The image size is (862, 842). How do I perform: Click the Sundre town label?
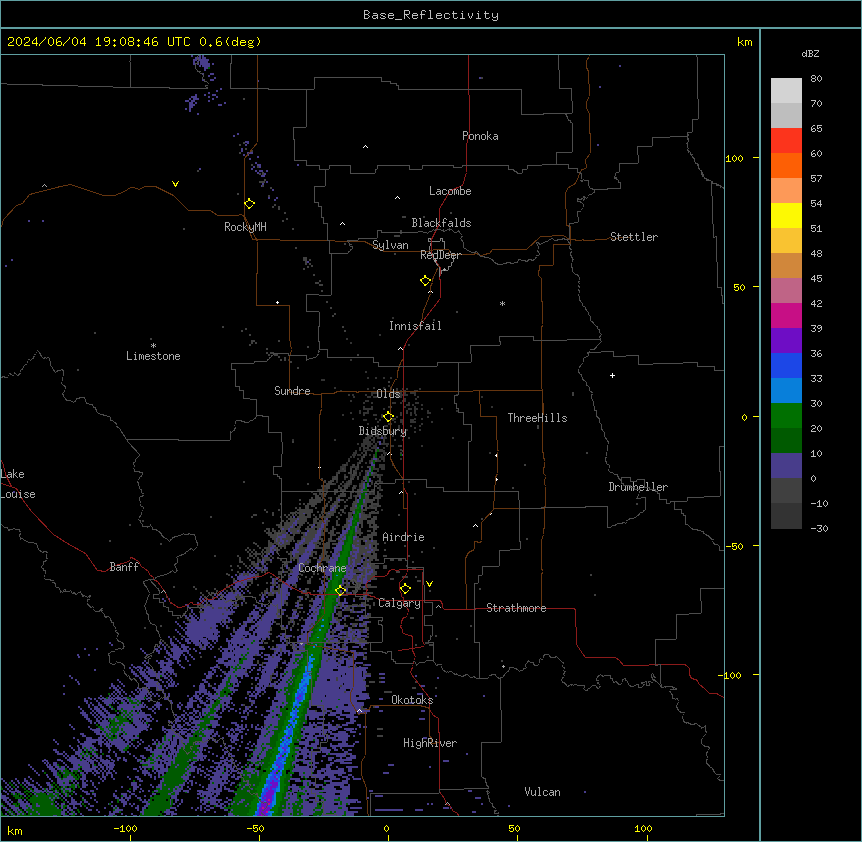[x=292, y=391]
